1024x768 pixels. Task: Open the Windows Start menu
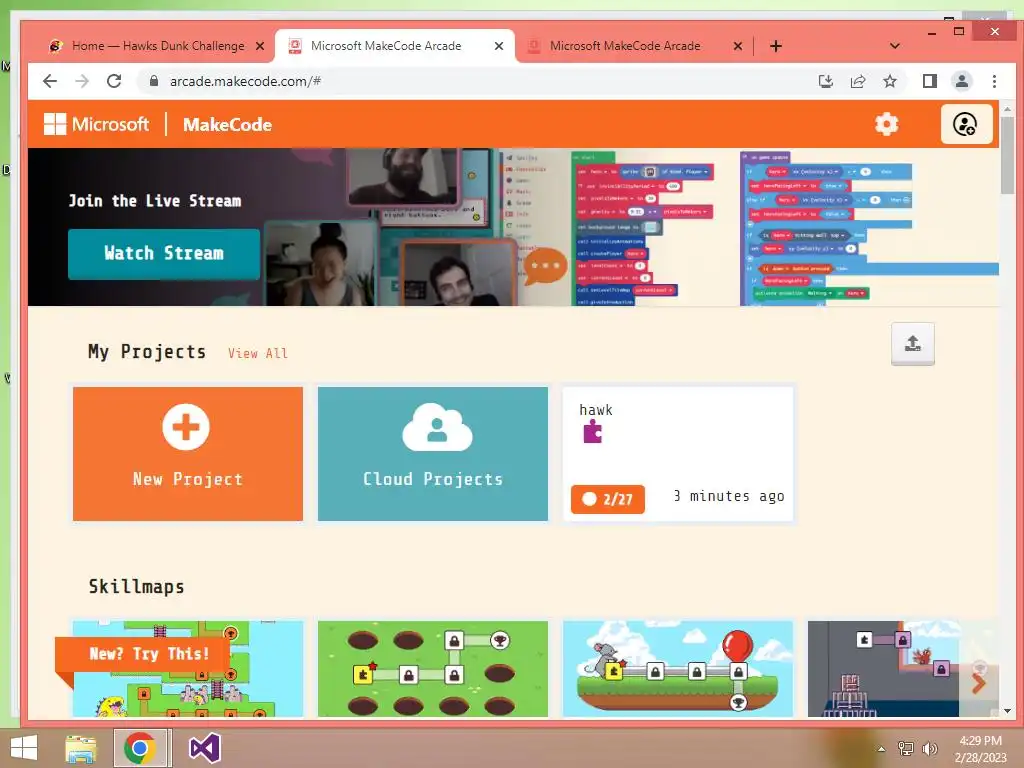point(24,748)
